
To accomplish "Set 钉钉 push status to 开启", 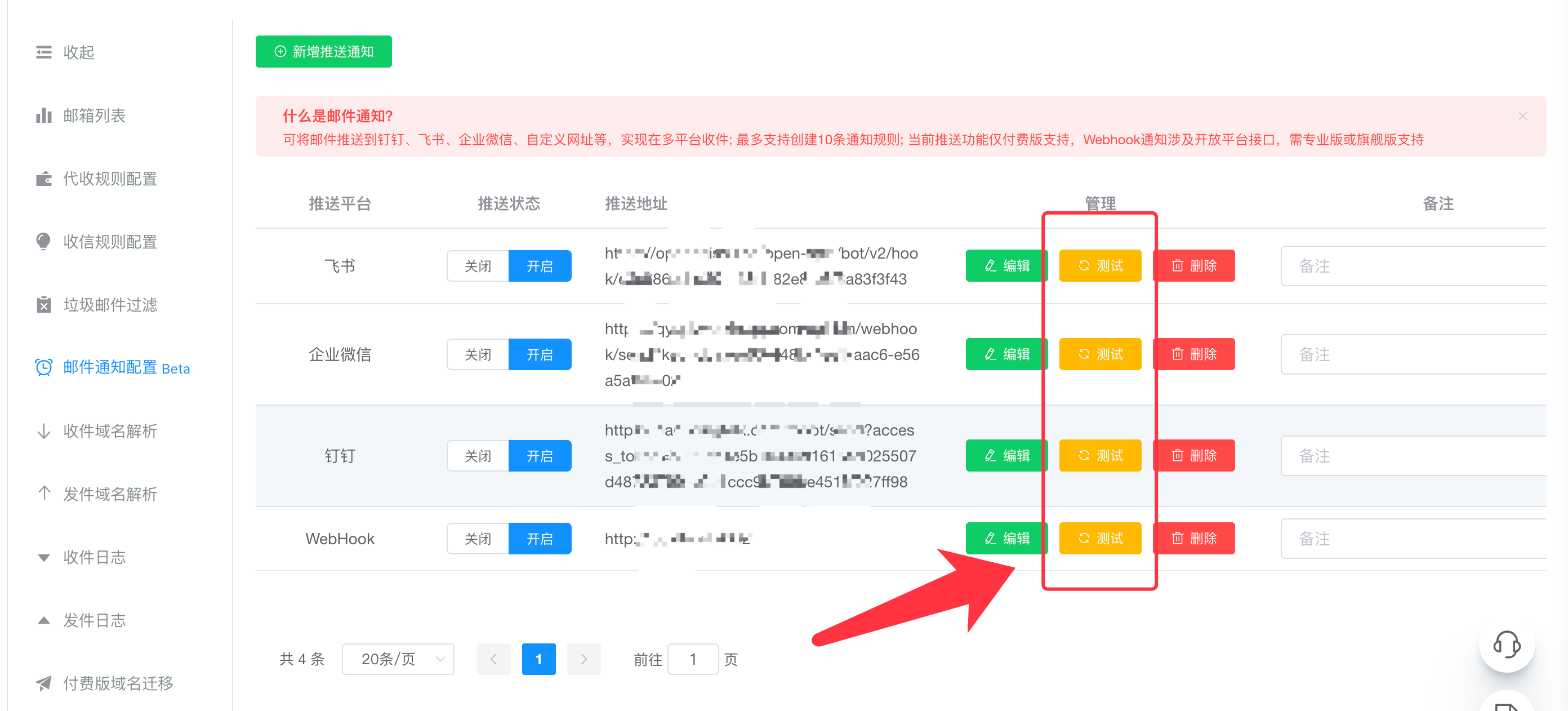I will (x=540, y=456).
